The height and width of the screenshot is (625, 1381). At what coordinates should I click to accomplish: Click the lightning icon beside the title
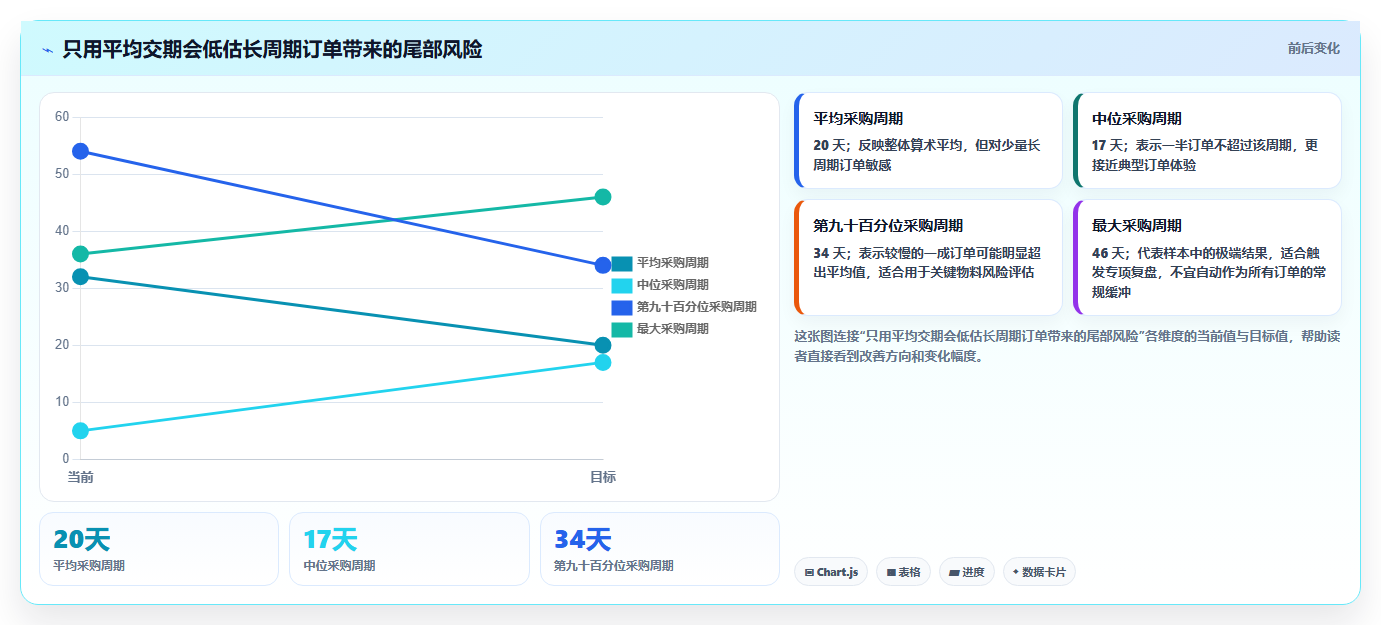click(47, 49)
